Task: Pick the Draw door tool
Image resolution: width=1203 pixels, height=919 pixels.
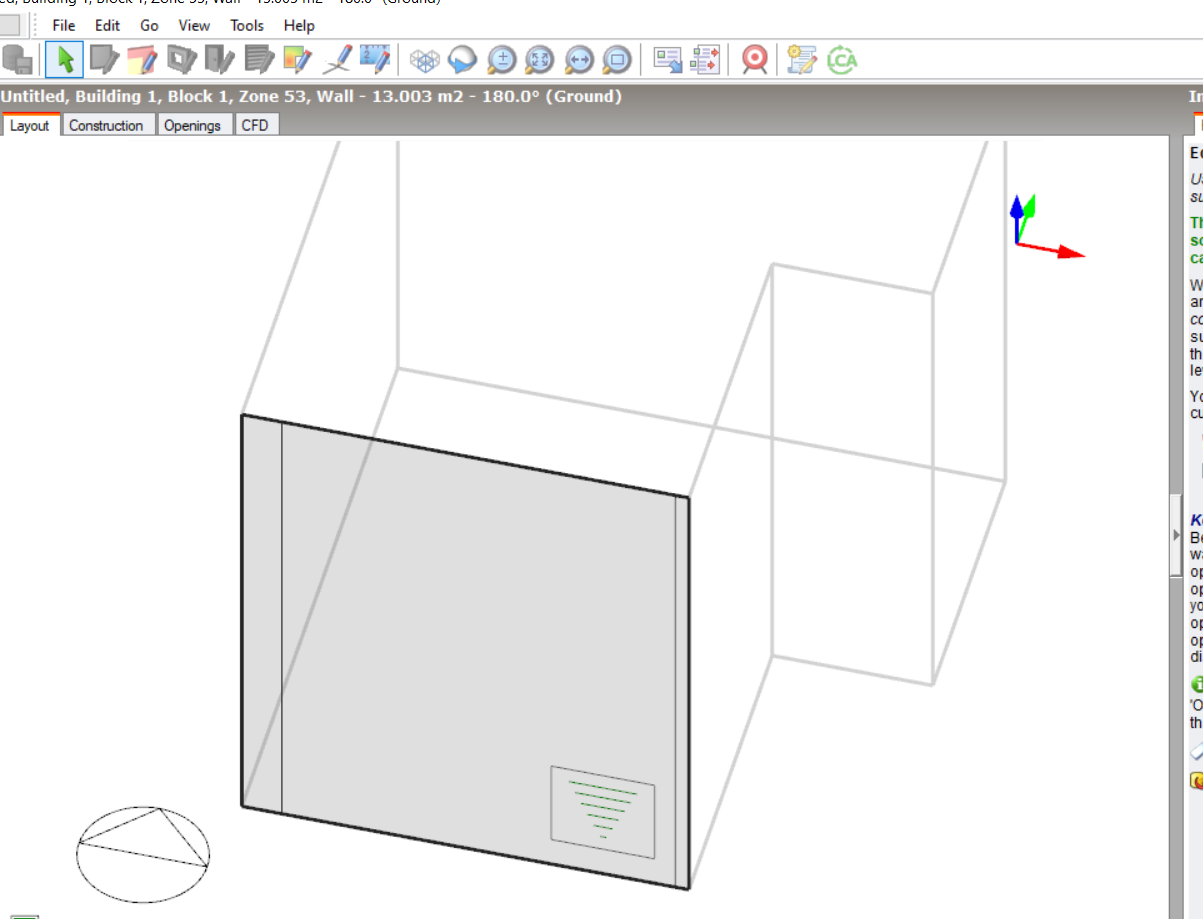Action: click(219, 60)
